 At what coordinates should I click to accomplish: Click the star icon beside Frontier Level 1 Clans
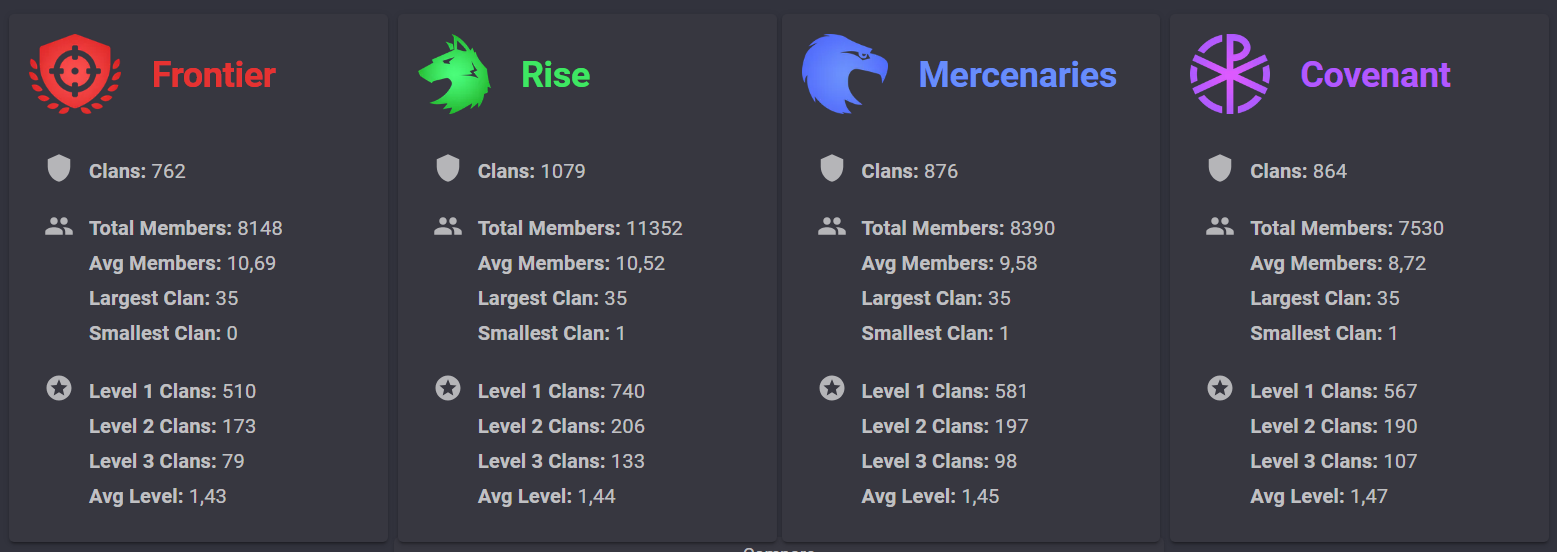pos(59,388)
